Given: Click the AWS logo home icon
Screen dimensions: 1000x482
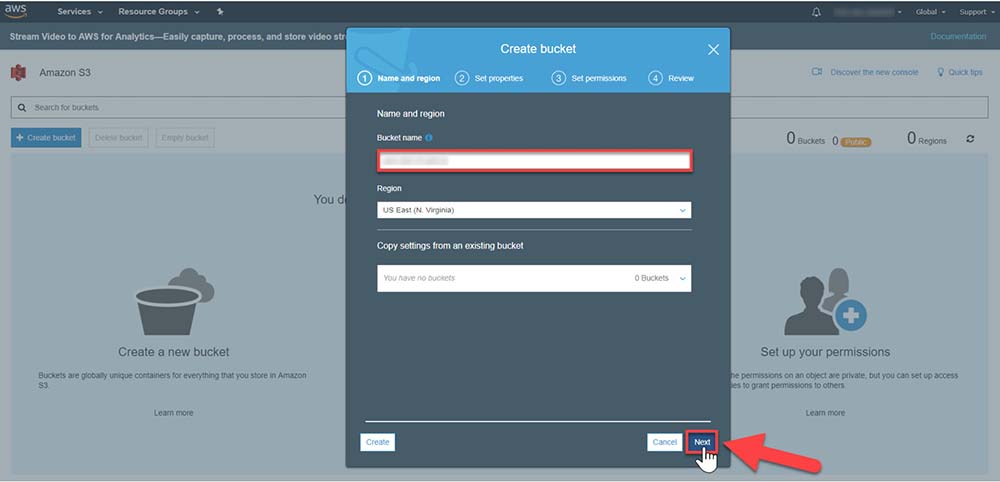Looking at the screenshot, I should (x=16, y=11).
